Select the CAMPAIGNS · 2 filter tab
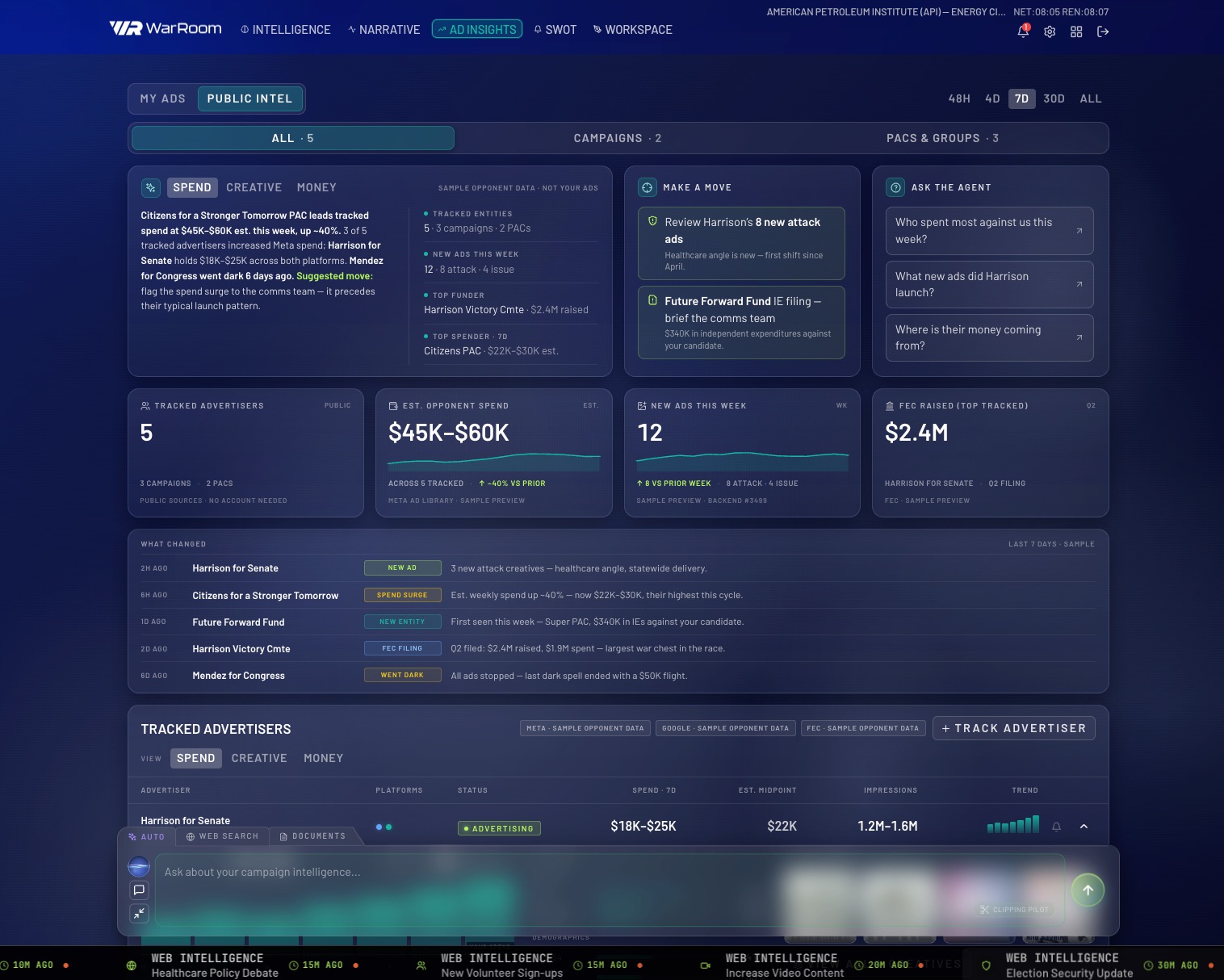The width and height of the screenshot is (1224, 980). (x=618, y=138)
